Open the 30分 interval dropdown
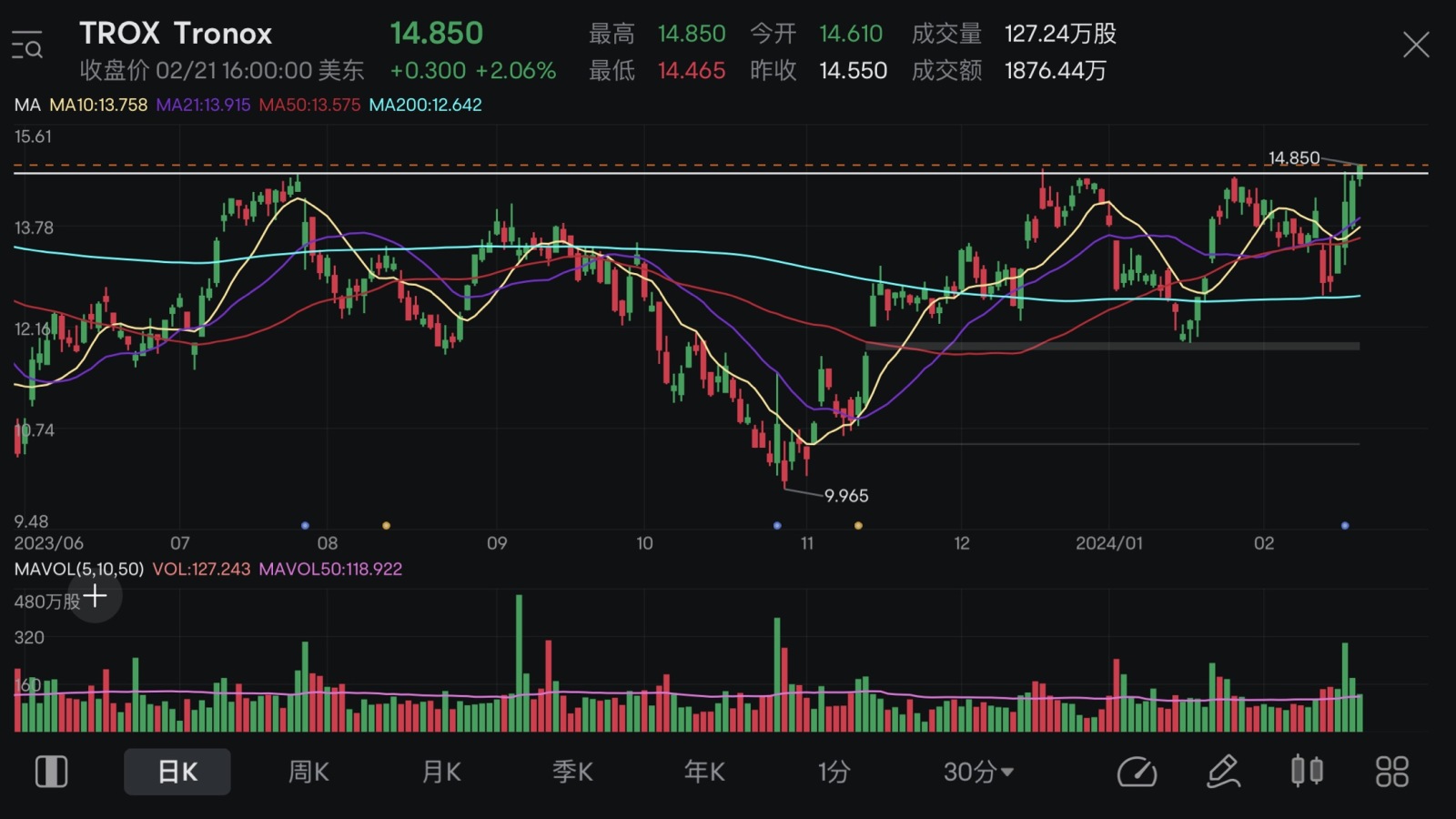 pyautogui.click(x=978, y=772)
